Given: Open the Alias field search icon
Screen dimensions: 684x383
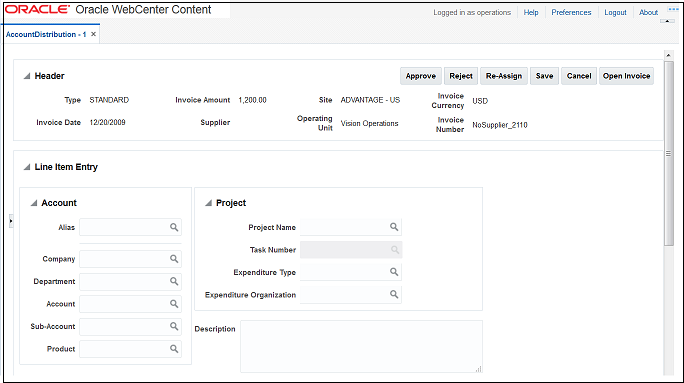Looking at the screenshot, I should pos(174,227).
